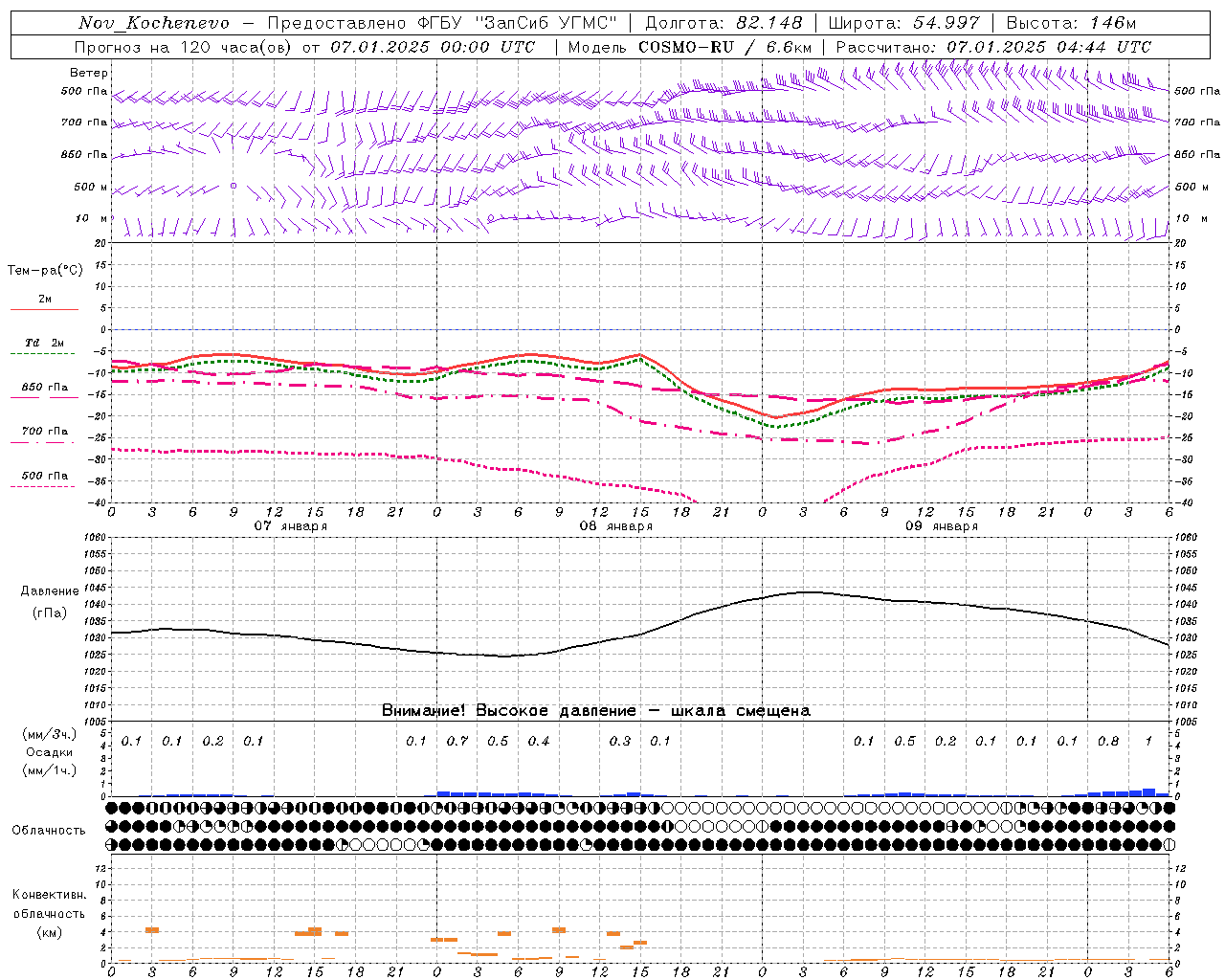Click the 08 января date label
The height and width of the screenshot is (980, 1225).
[x=616, y=526]
